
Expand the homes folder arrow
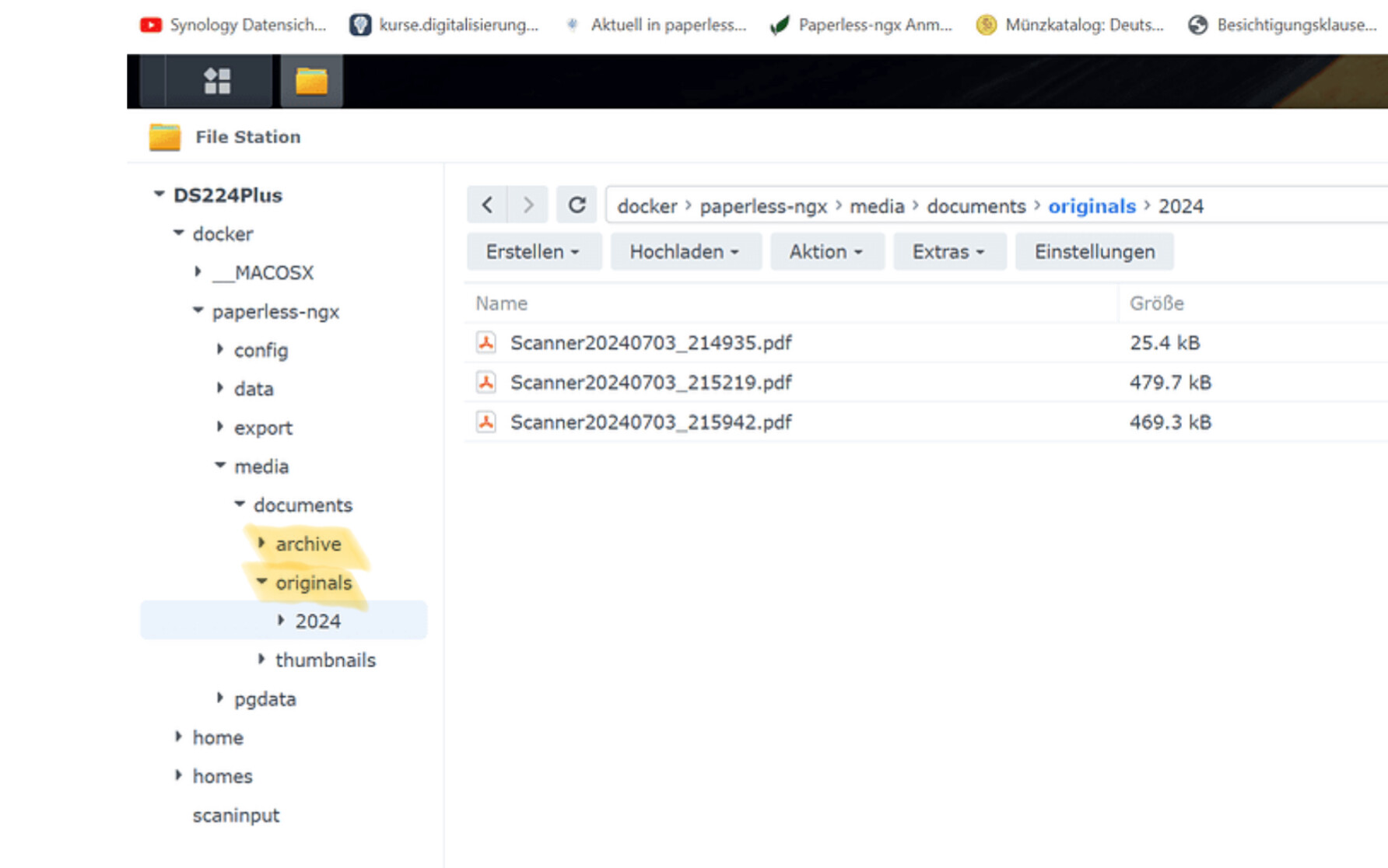(178, 775)
